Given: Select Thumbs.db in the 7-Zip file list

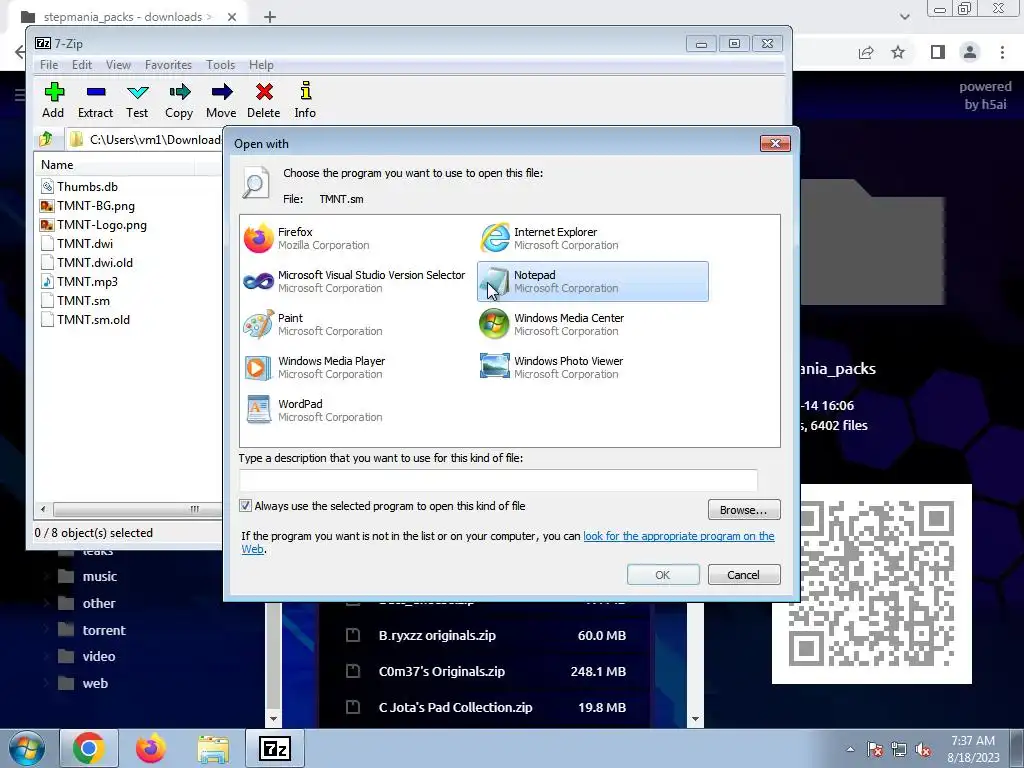Looking at the screenshot, I should [x=87, y=187].
